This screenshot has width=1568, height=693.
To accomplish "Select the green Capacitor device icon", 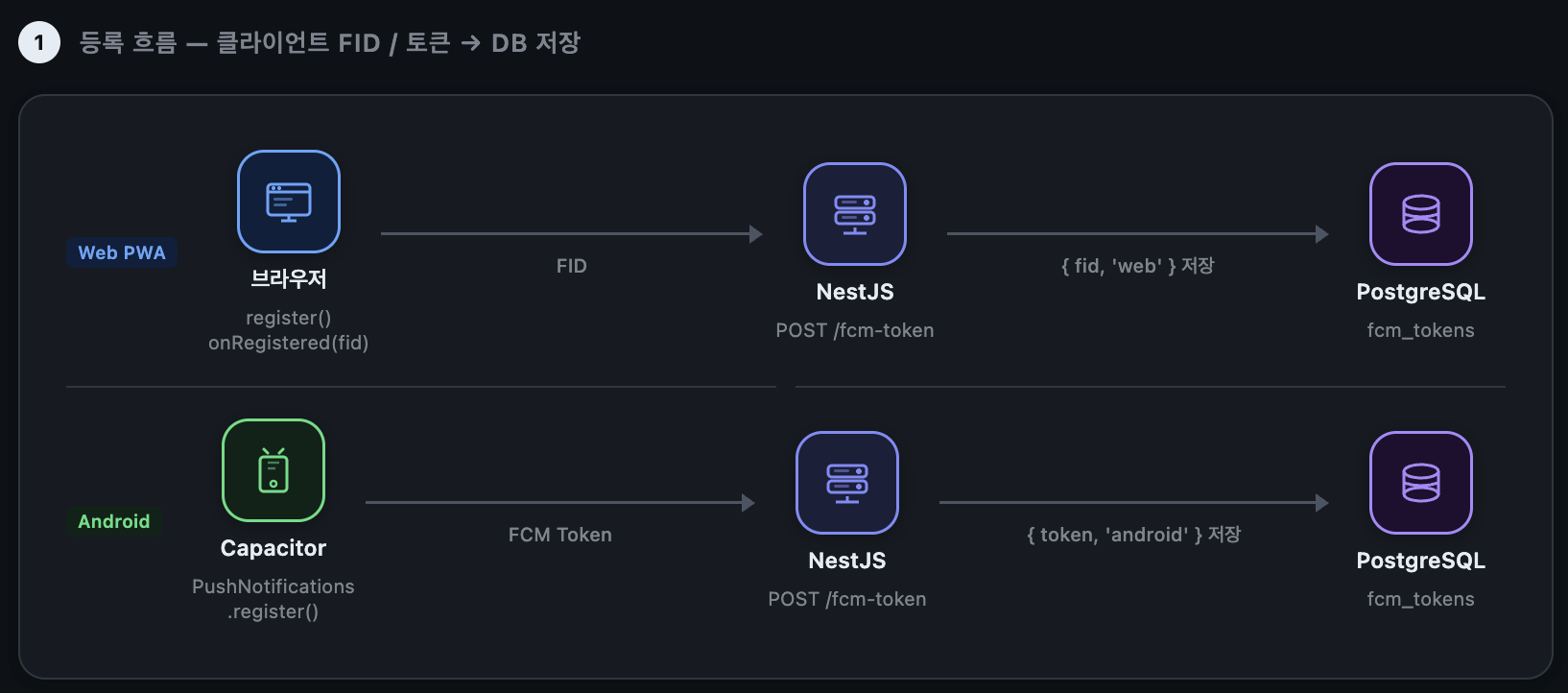I will 273,470.
